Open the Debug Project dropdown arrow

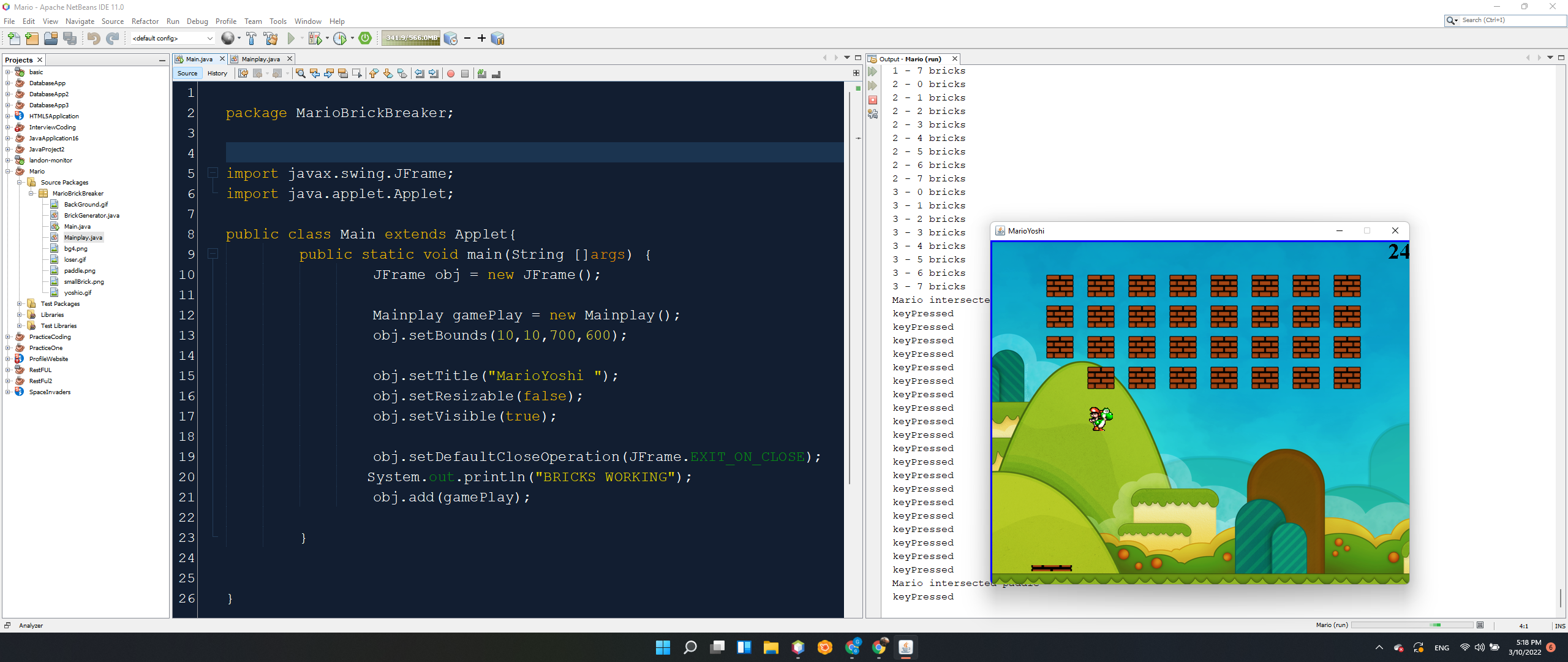(327, 39)
